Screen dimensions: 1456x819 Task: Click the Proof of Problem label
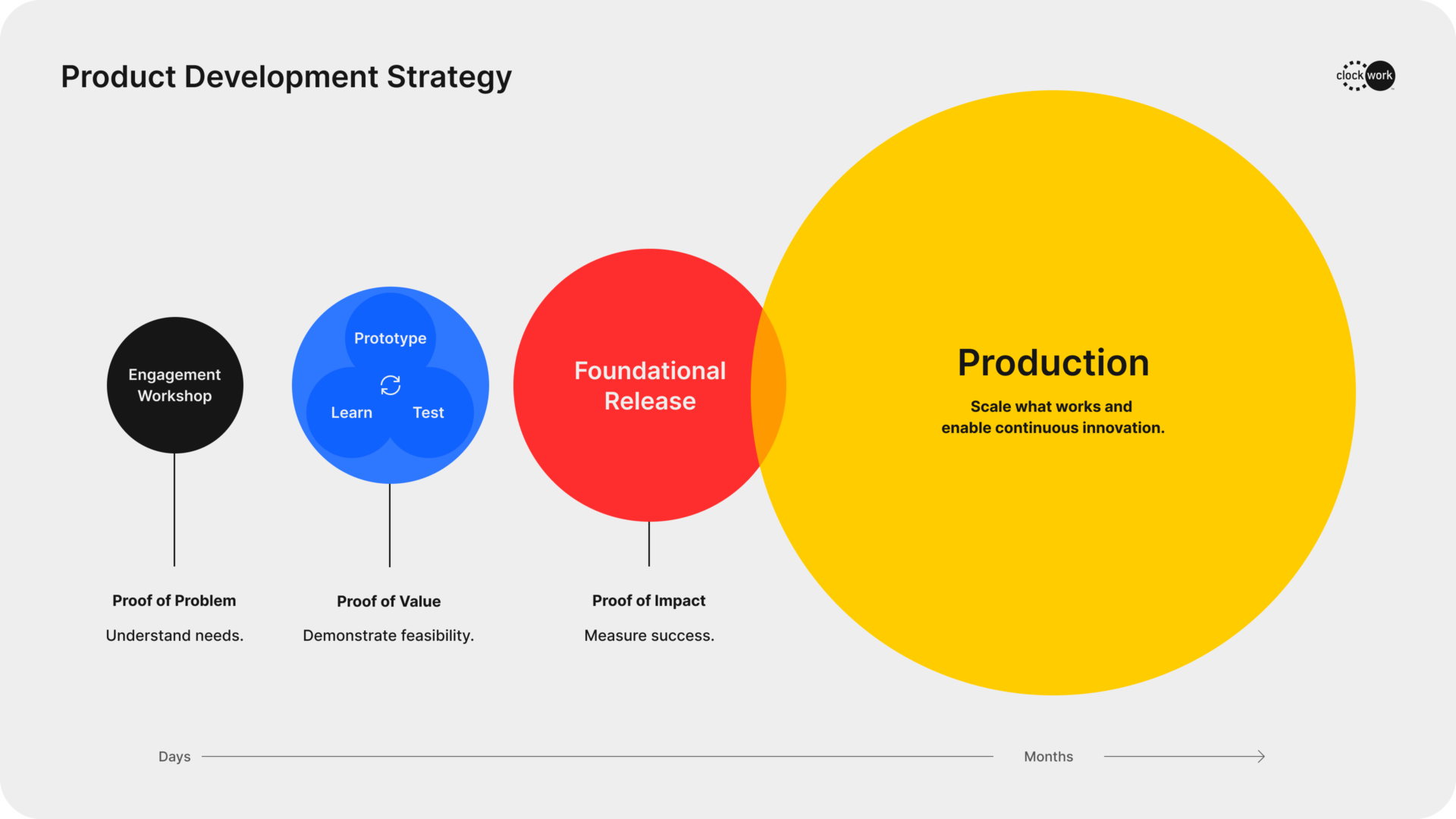pyautogui.click(x=174, y=601)
